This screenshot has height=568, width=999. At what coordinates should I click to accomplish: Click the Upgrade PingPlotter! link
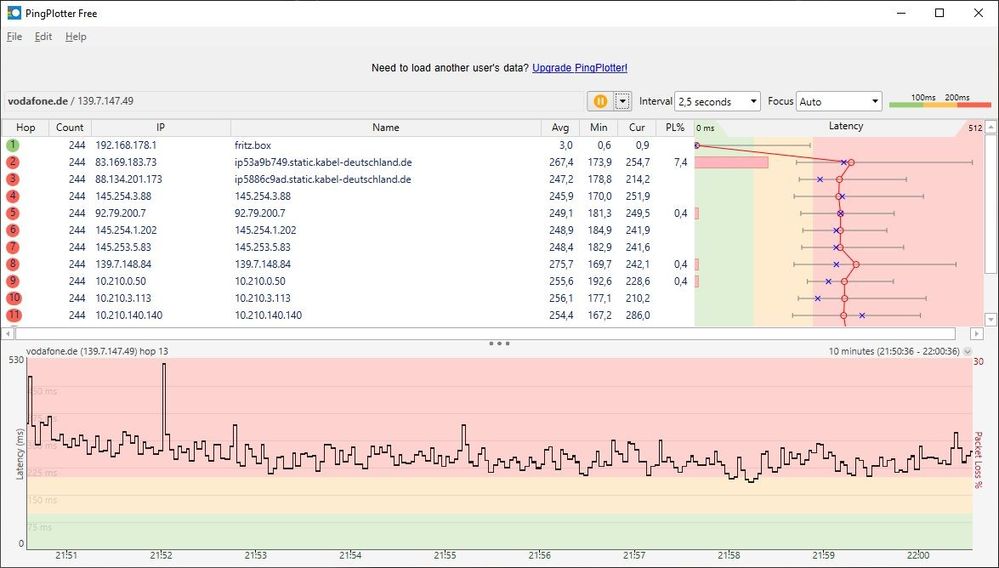click(580, 68)
